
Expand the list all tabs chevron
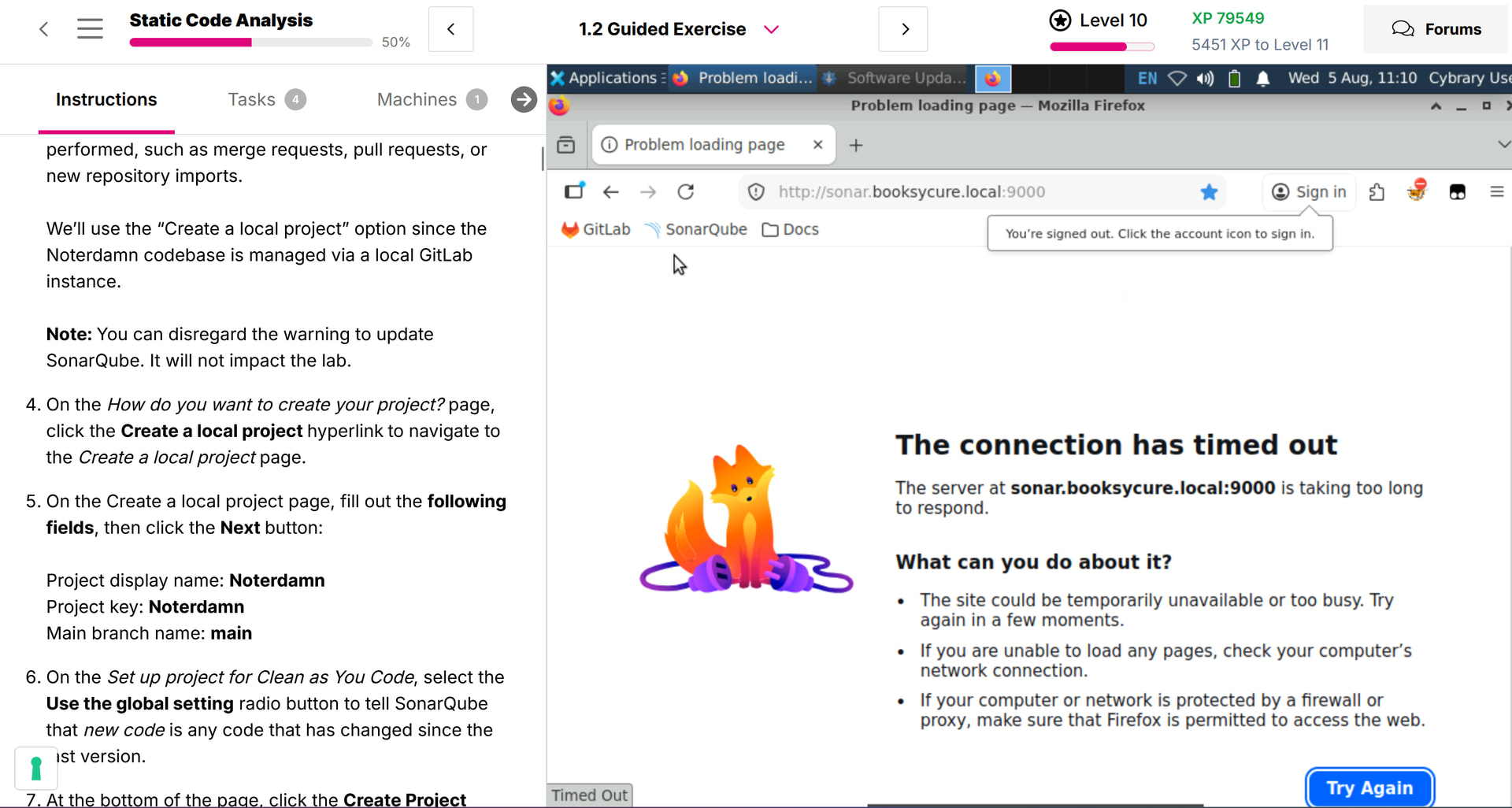(x=1503, y=144)
